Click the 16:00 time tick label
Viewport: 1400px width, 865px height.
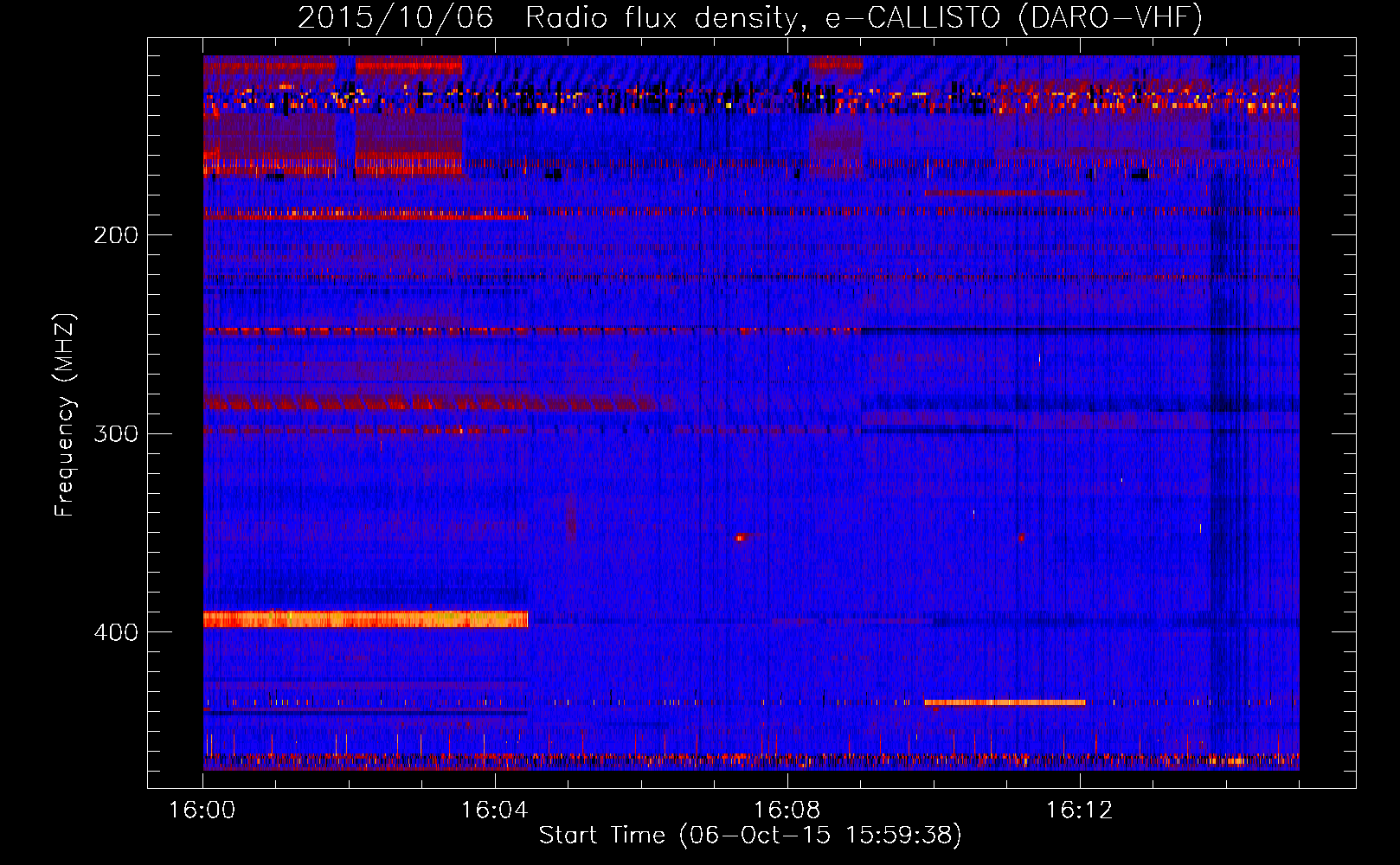click(202, 810)
